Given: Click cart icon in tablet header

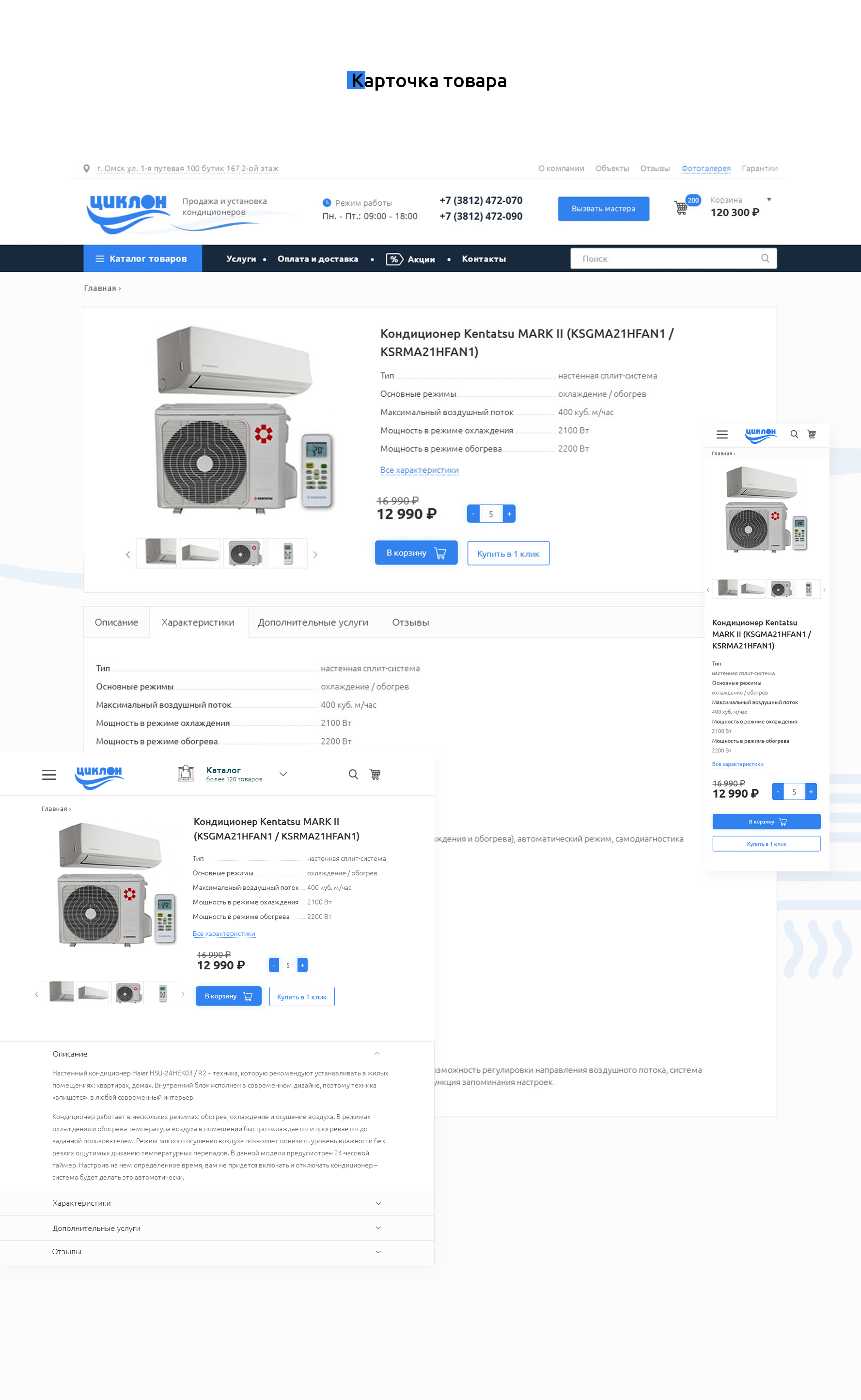Looking at the screenshot, I should (375, 774).
